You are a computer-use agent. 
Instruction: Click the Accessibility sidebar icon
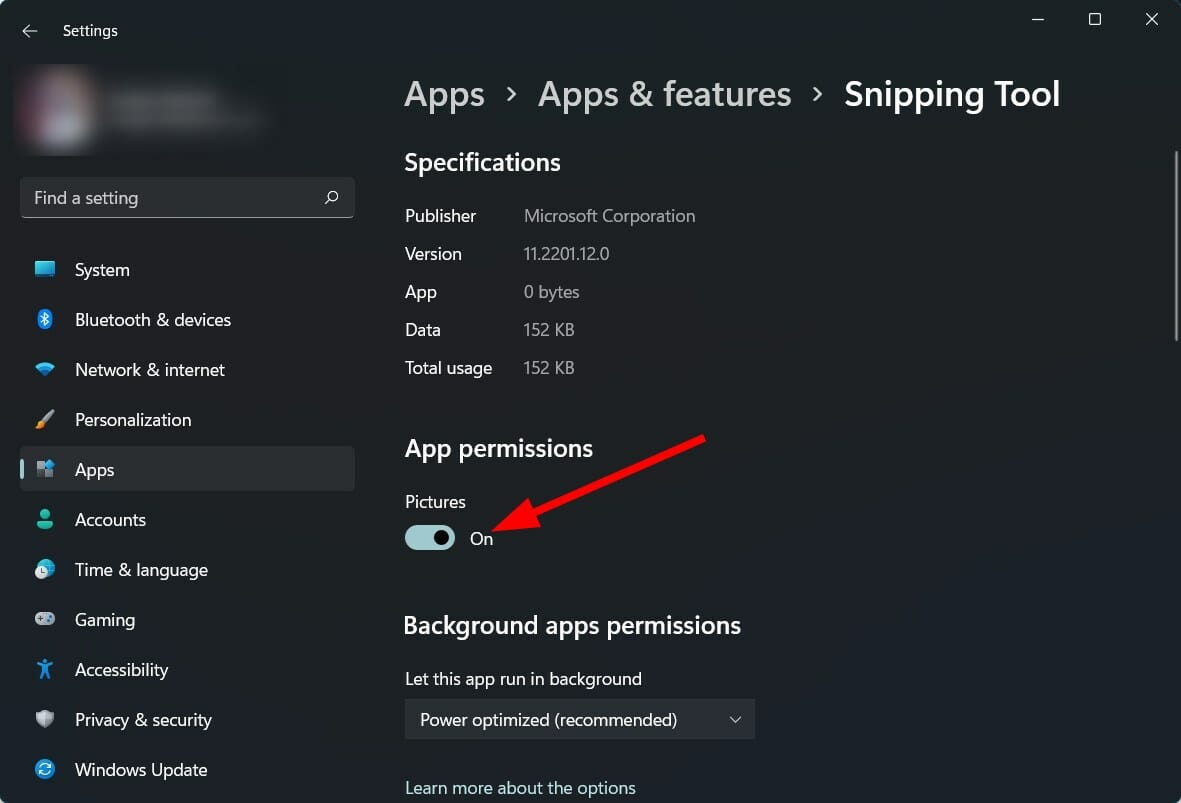(x=45, y=669)
